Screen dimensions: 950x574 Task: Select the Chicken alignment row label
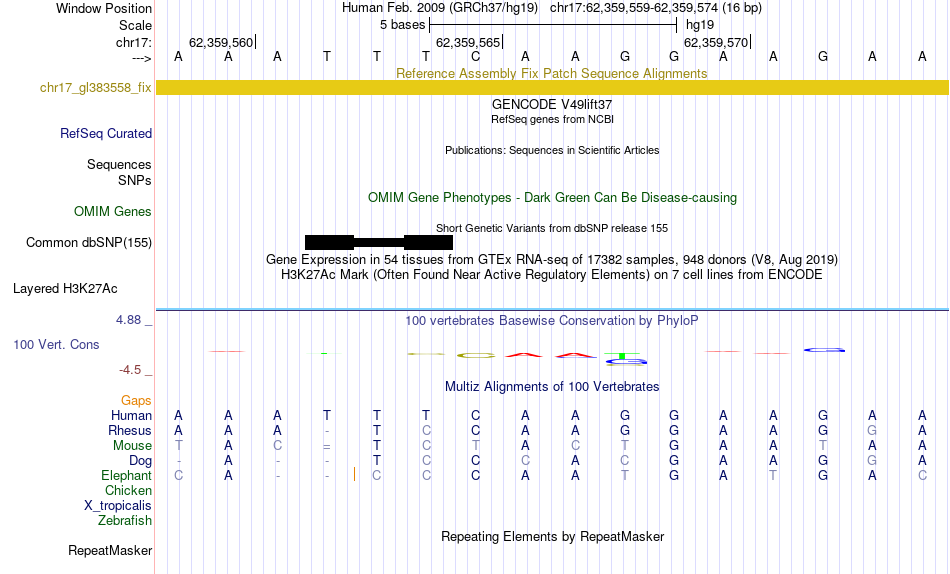coord(128,490)
